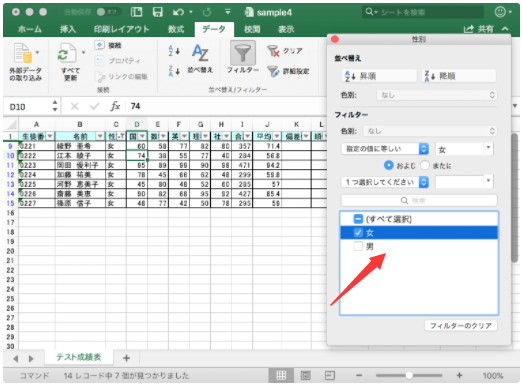Click the fx insert function icon
522x386 pixels.
point(115,106)
